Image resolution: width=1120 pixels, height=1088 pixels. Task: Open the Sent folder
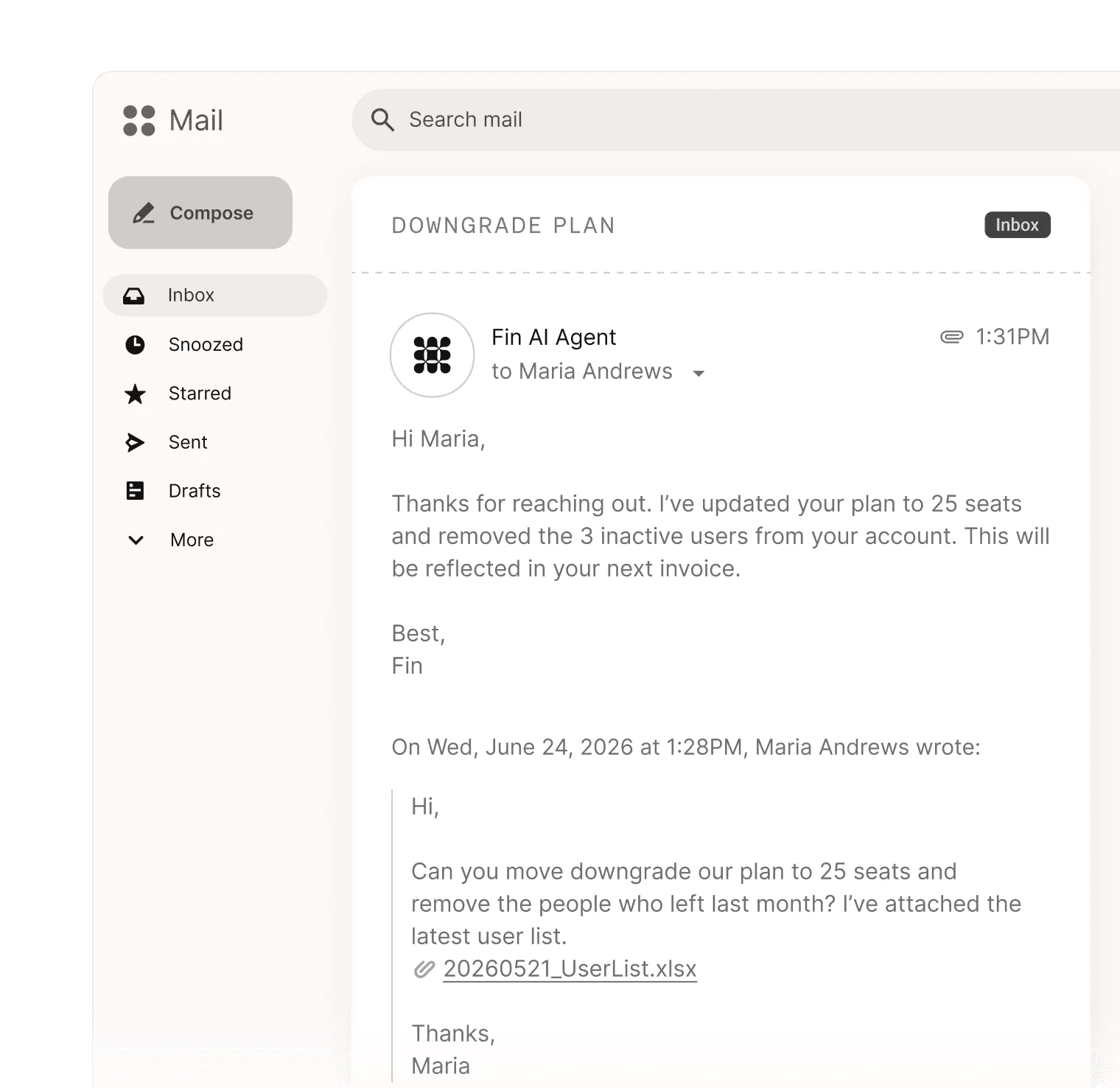coord(188,442)
